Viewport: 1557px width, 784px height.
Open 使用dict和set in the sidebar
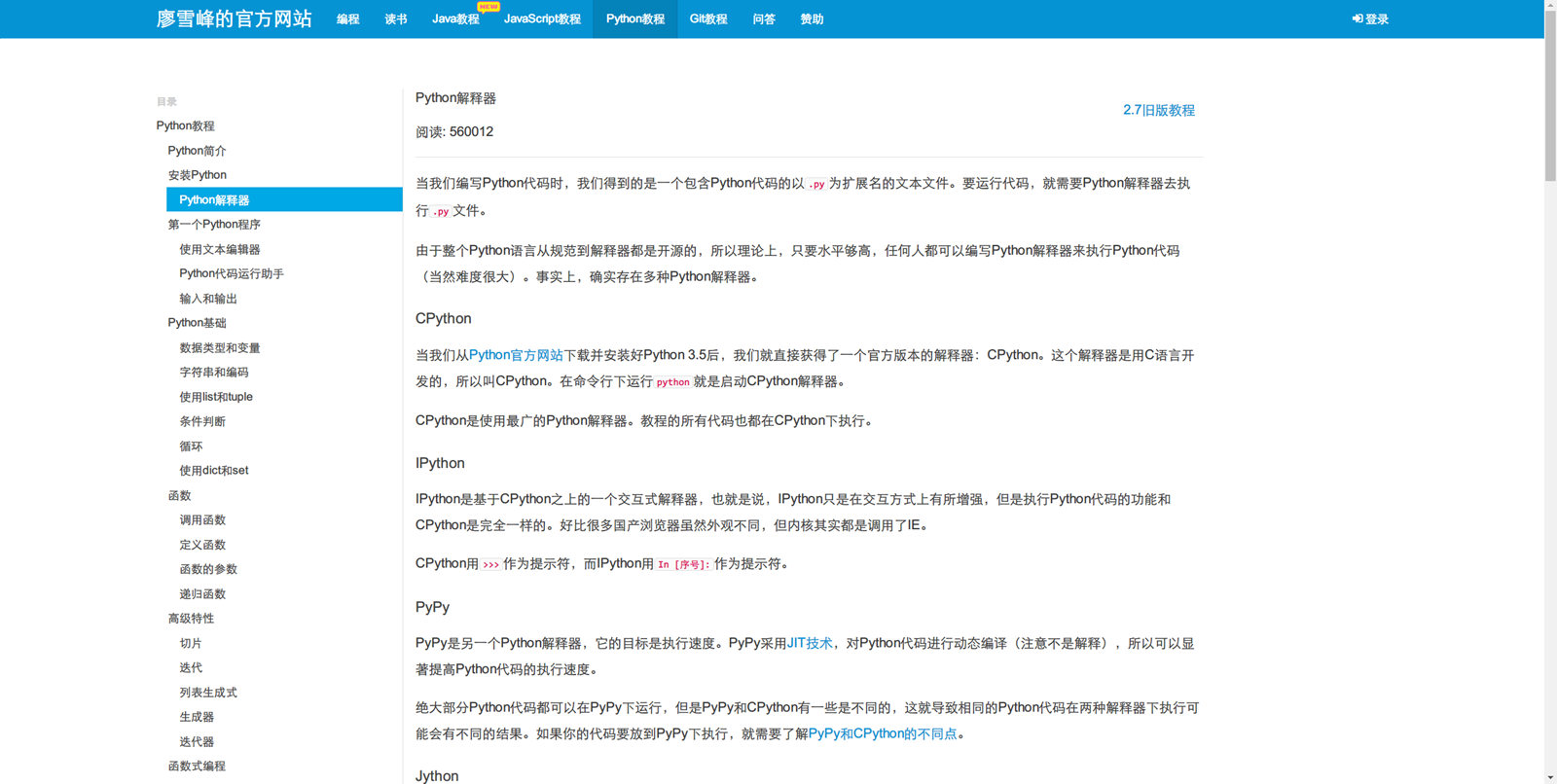(x=214, y=471)
